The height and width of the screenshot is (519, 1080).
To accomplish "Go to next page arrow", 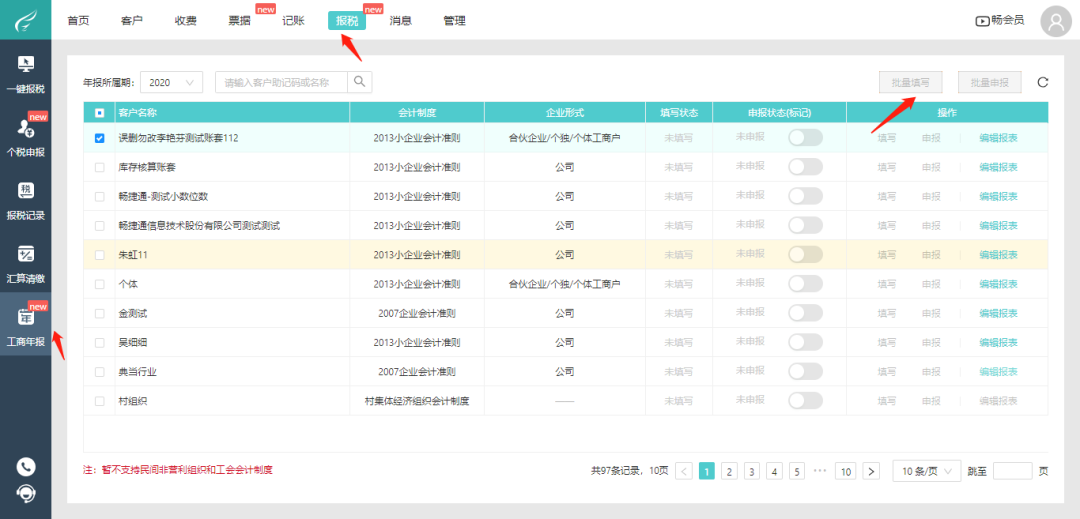I will 872,472.
